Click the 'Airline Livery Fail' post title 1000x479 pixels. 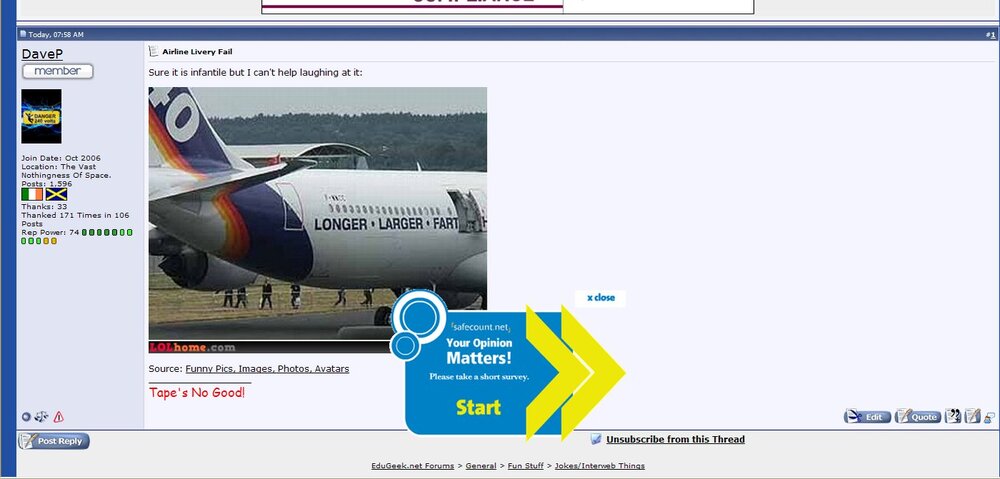click(197, 52)
